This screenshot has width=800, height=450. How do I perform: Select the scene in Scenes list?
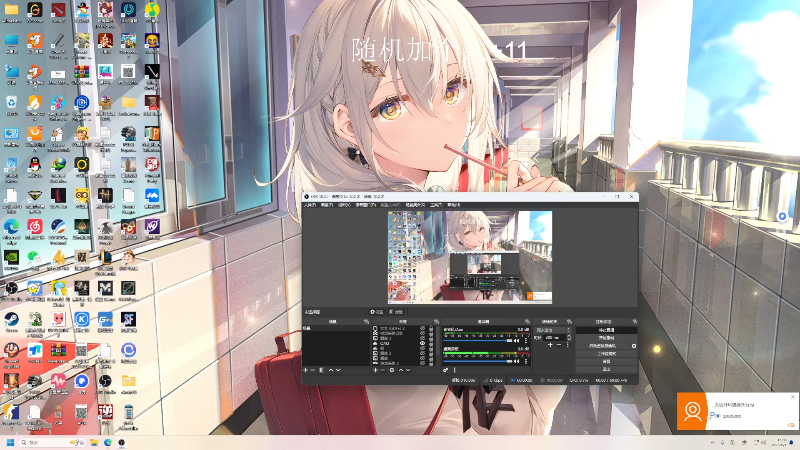337,328
